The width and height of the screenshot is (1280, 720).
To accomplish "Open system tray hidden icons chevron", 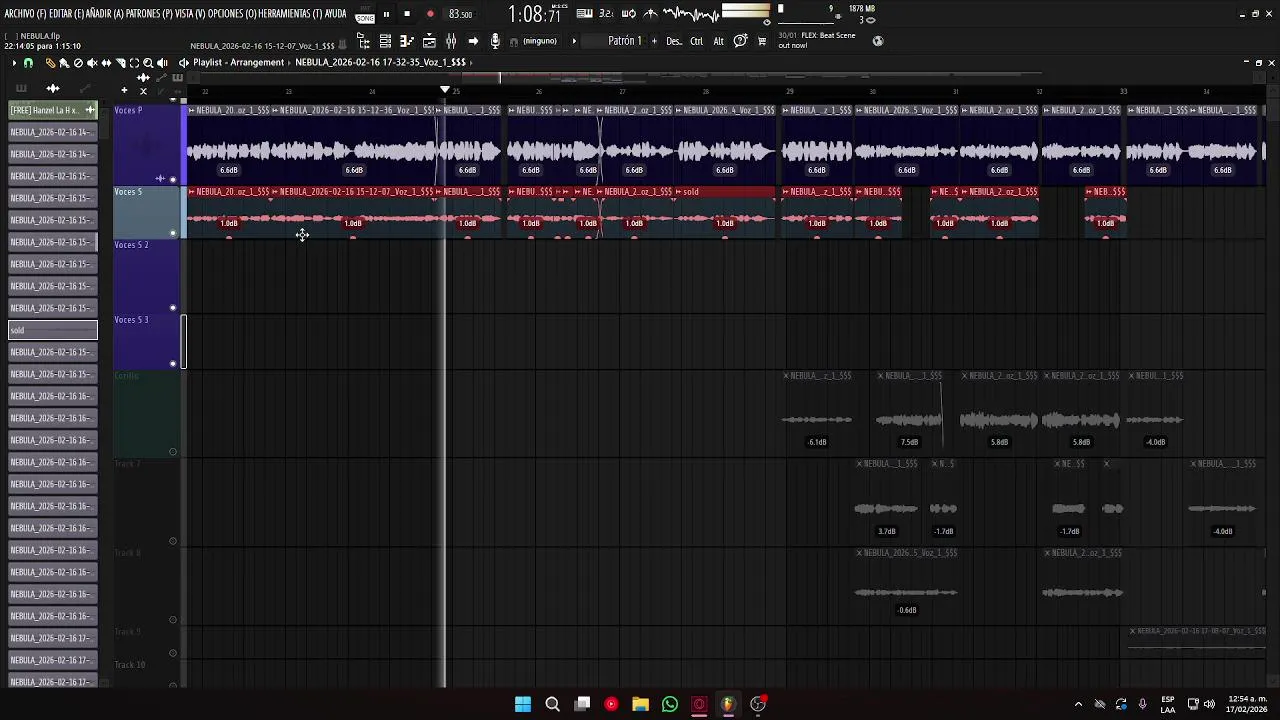I will pyautogui.click(x=1078, y=704).
